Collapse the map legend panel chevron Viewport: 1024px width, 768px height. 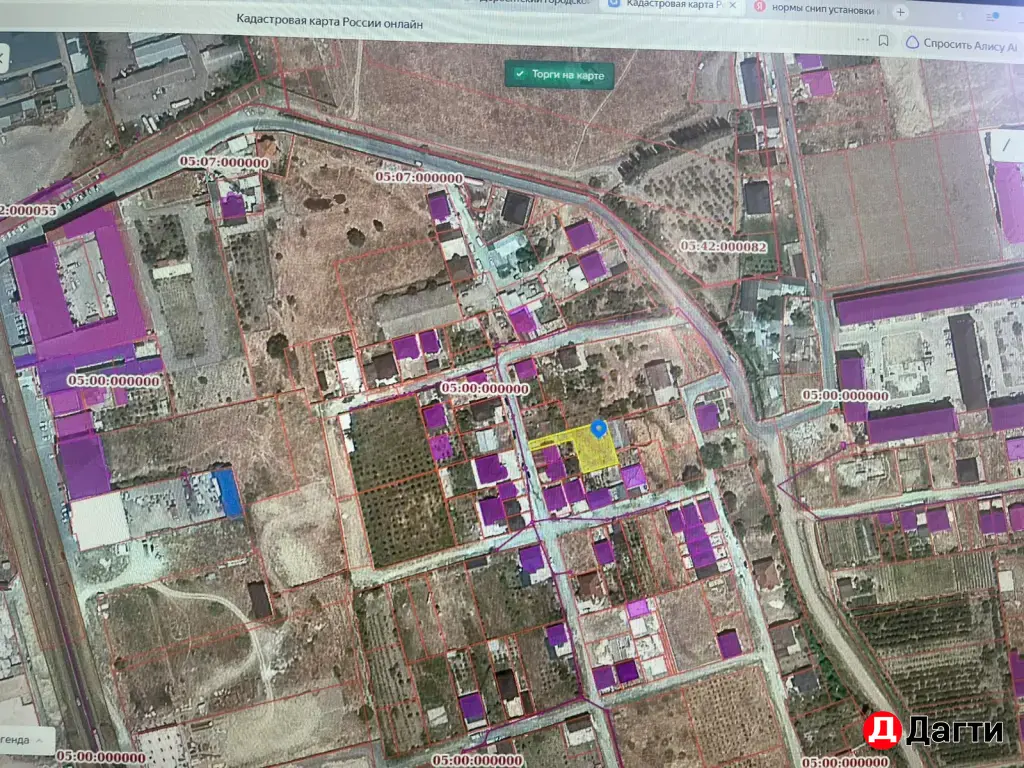(x=40, y=740)
